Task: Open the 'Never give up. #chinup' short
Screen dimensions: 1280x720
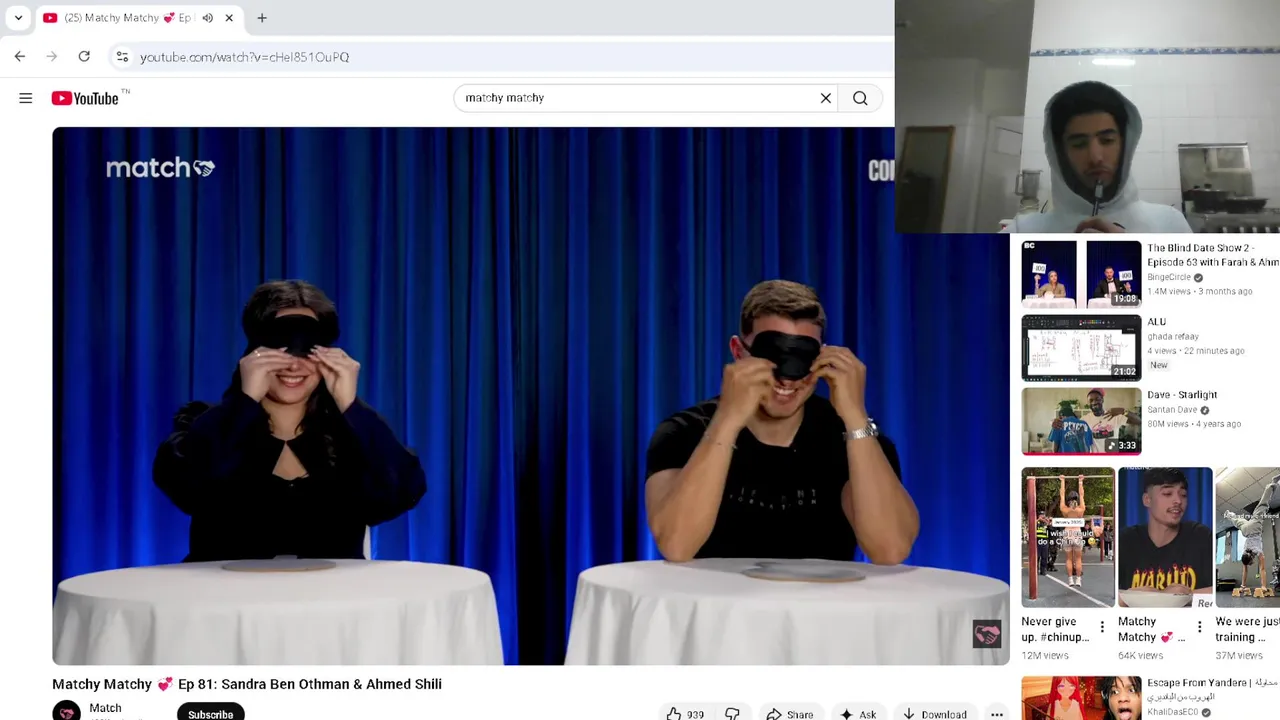Action: 1068,537
